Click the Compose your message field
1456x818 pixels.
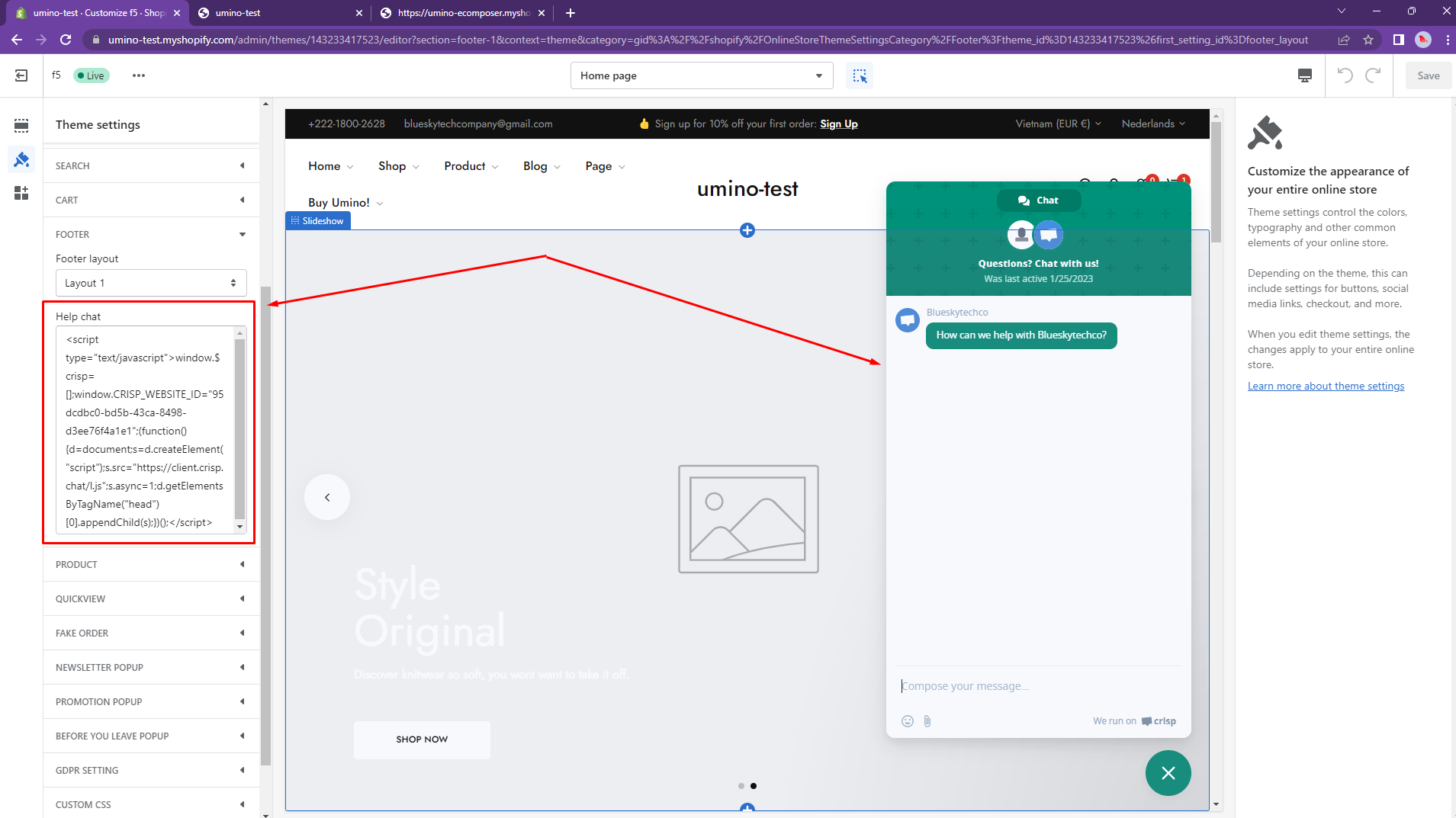pos(1038,686)
